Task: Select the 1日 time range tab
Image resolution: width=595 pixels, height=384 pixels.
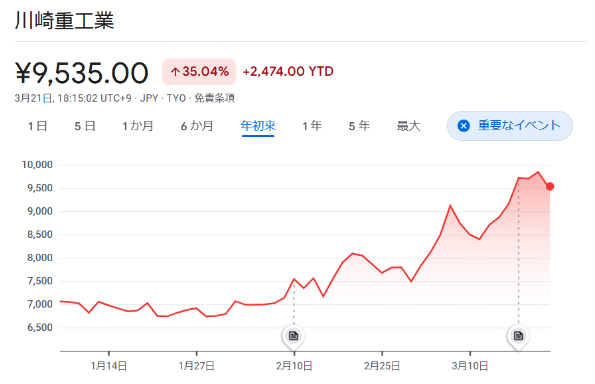Action: click(38, 126)
